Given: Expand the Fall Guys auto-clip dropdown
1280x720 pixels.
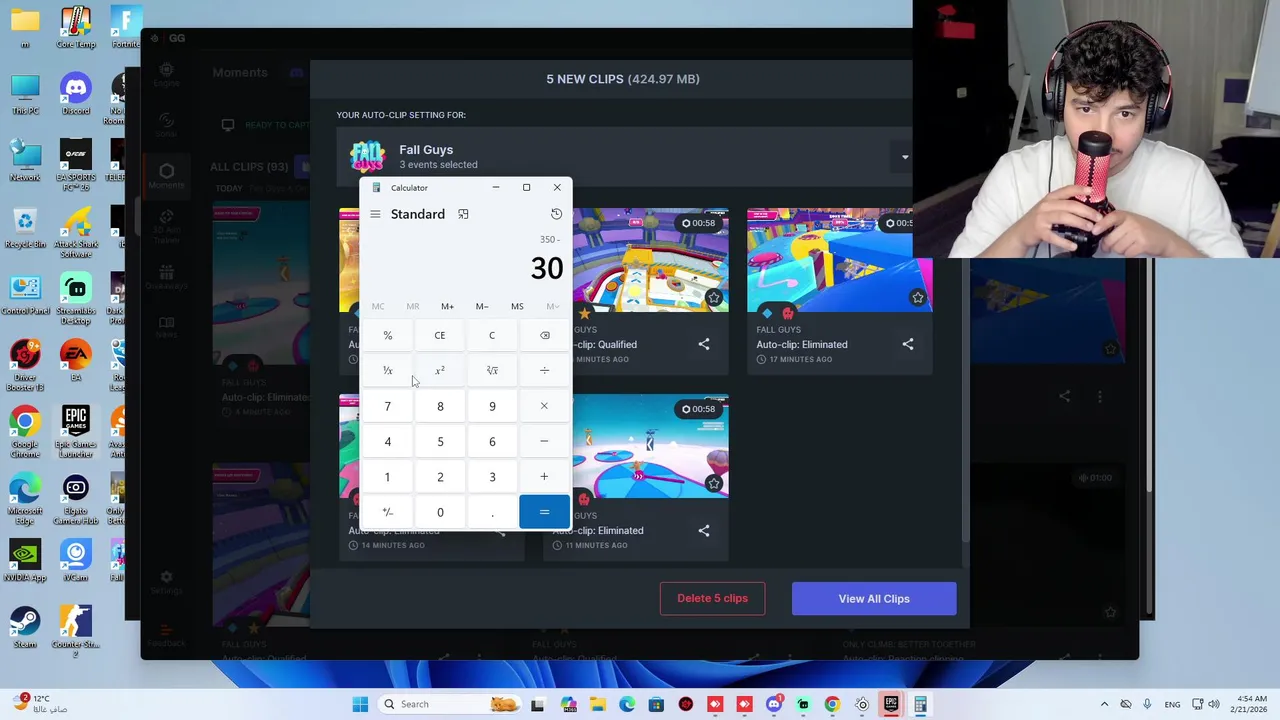Looking at the screenshot, I should [x=905, y=157].
